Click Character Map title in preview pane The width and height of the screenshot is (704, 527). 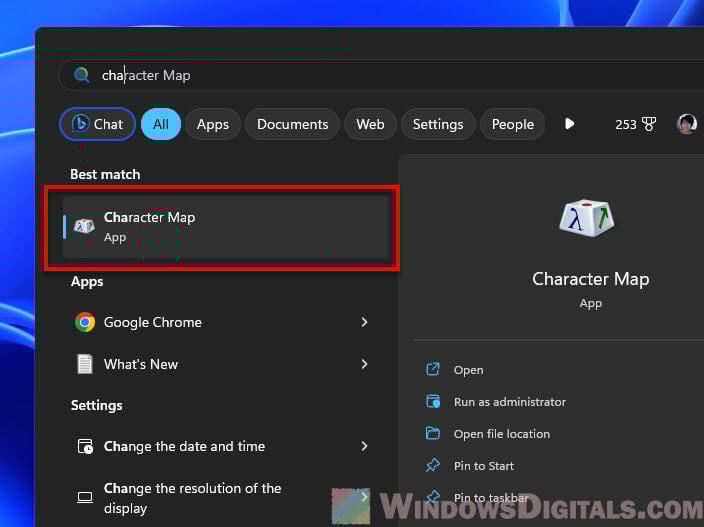pyautogui.click(x=590, y=279)
